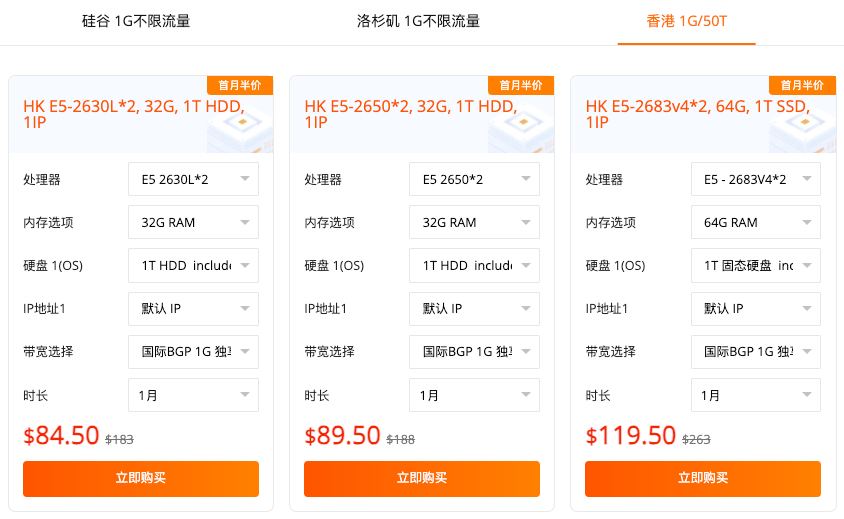The width and height of the screenshot is (844, 519).
Task: Click the $89.50 price text
Action: point(343,436)
